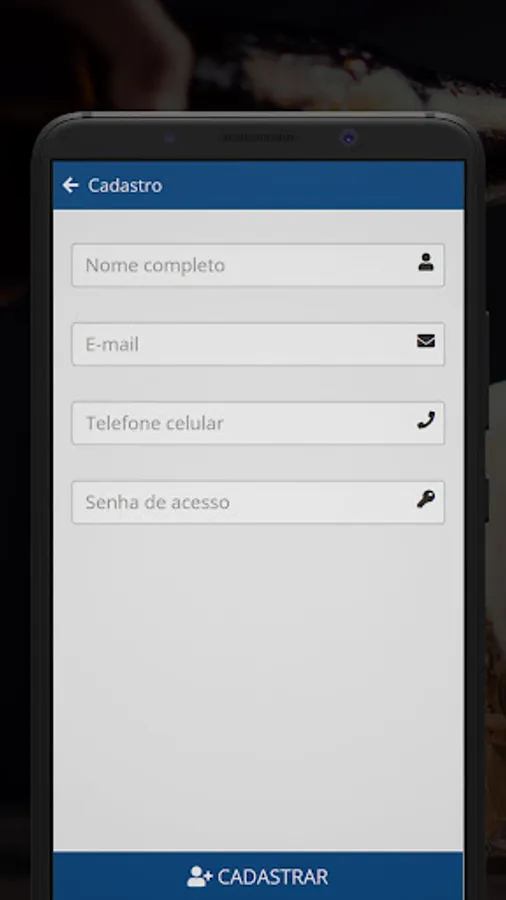Click the Cadastro header title

coord(125,185)
